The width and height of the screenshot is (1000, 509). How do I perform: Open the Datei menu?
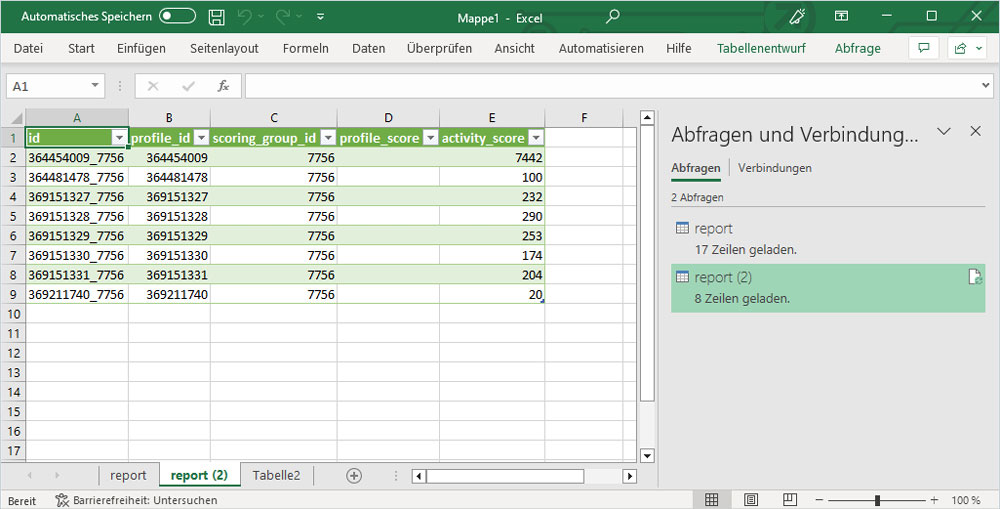28,48
